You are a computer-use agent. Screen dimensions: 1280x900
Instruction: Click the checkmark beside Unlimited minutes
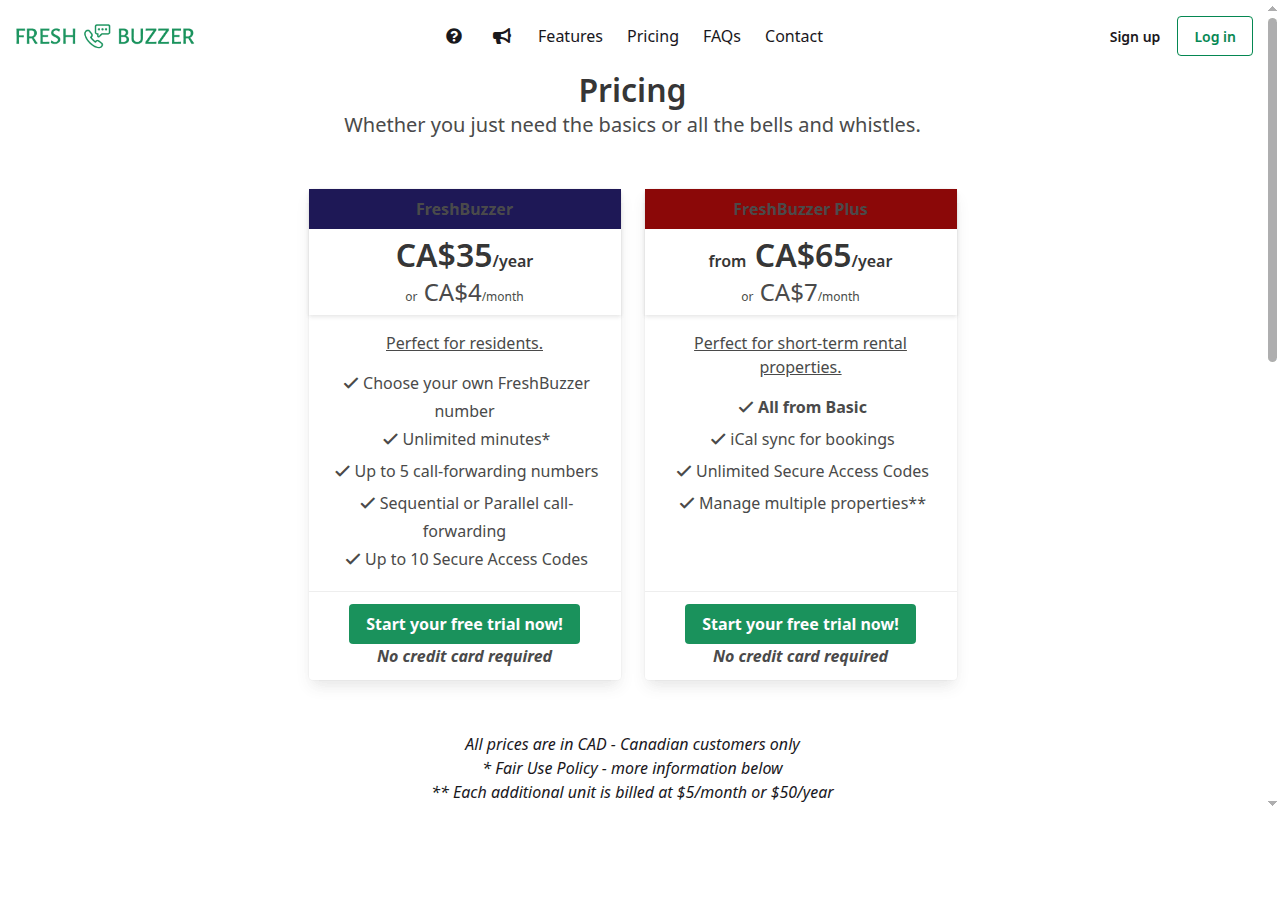pos(390,439)
